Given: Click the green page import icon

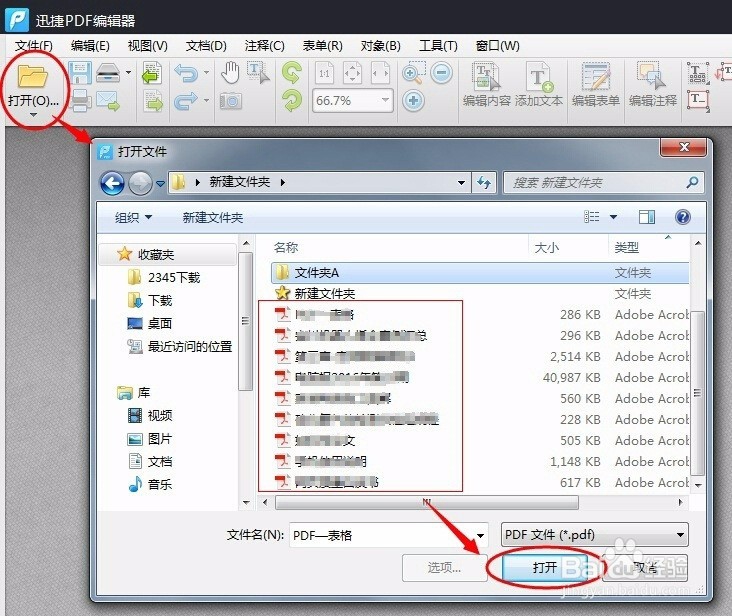Looking at the screenshot, I should tap(152, 73).
